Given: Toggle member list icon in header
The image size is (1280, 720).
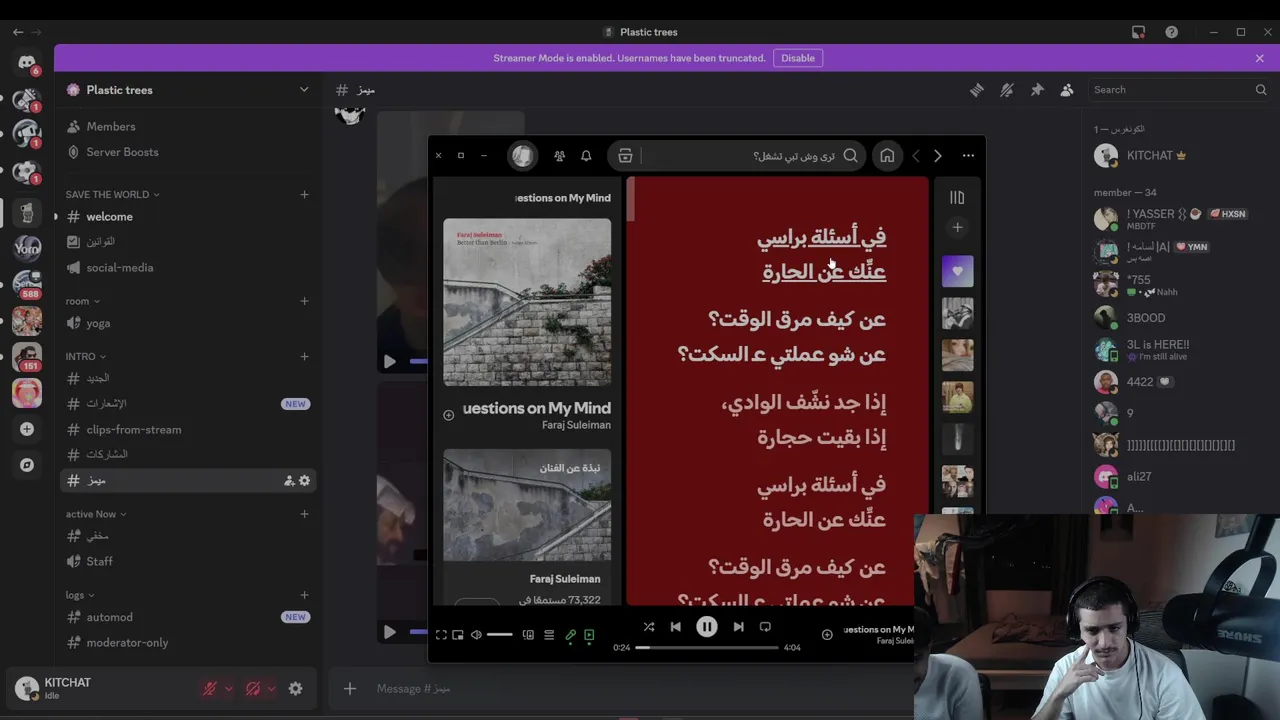Looking at the screenshot, I should coord(1067,90).
